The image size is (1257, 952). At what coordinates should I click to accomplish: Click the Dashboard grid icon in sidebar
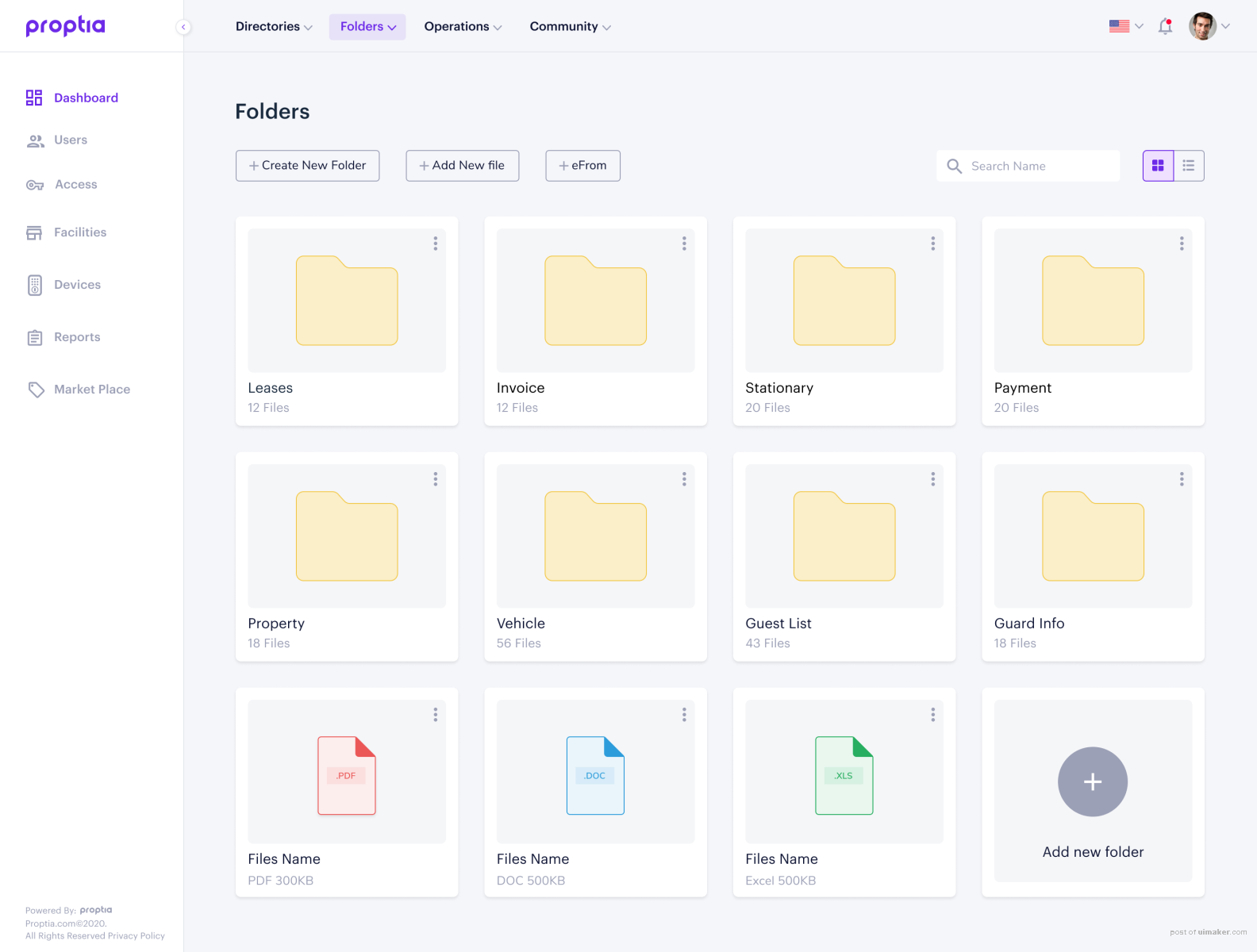pyautogui.click(x=34, y=98)
